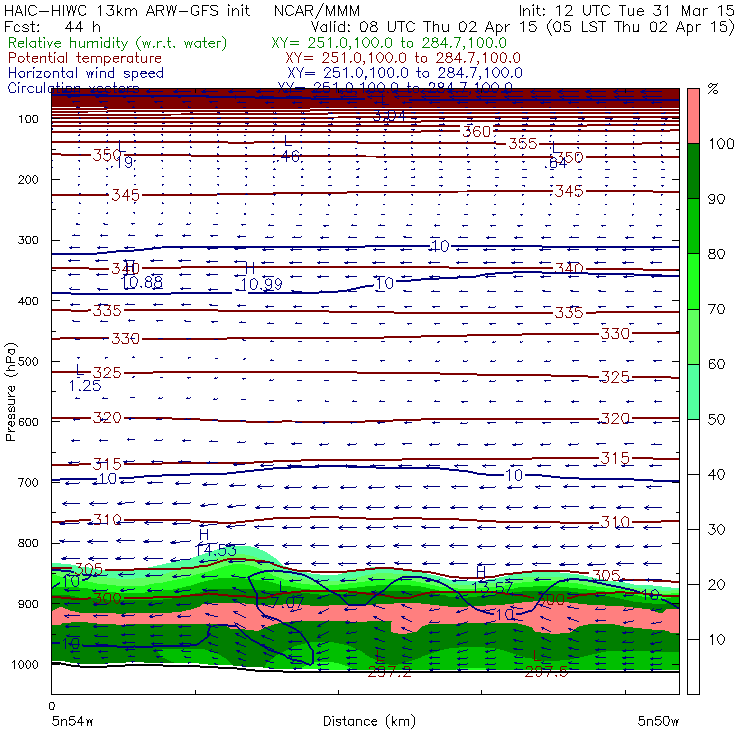Click the '360' potential temperature contour label
Image resolution: width=740 pixels, height=740 pixels.
click(x=477, y=131)
